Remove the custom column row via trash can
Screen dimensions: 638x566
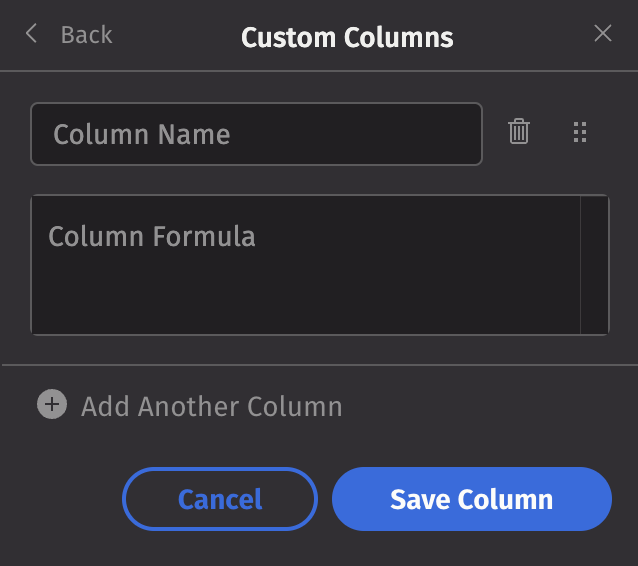pyautogui.click(x=519, y=132)
